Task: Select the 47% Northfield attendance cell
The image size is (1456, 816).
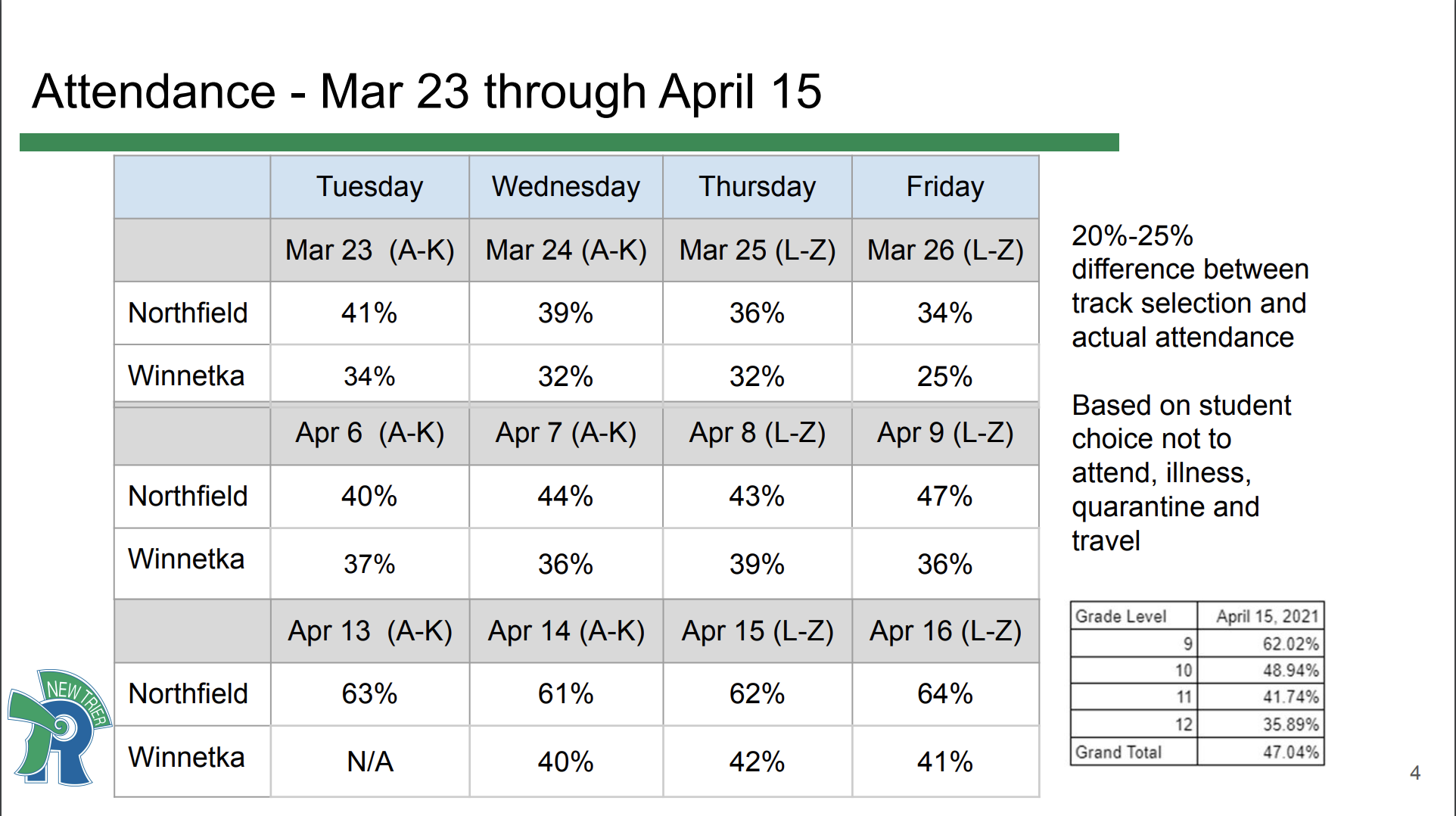Action: tap(944, 497)
